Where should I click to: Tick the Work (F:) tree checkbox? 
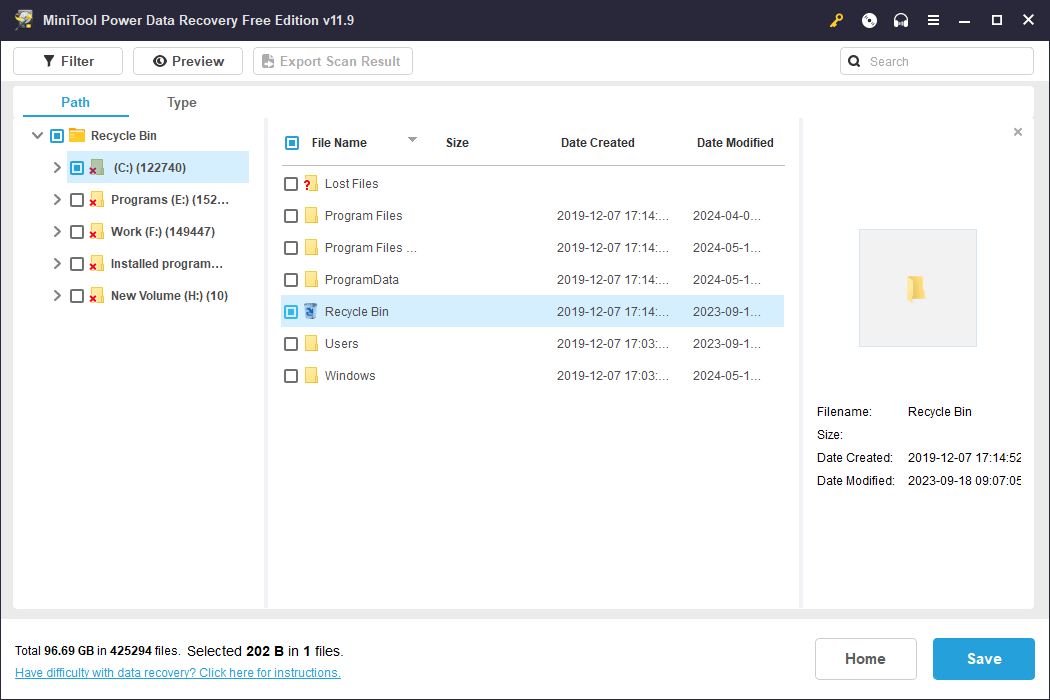click(77, 232)
